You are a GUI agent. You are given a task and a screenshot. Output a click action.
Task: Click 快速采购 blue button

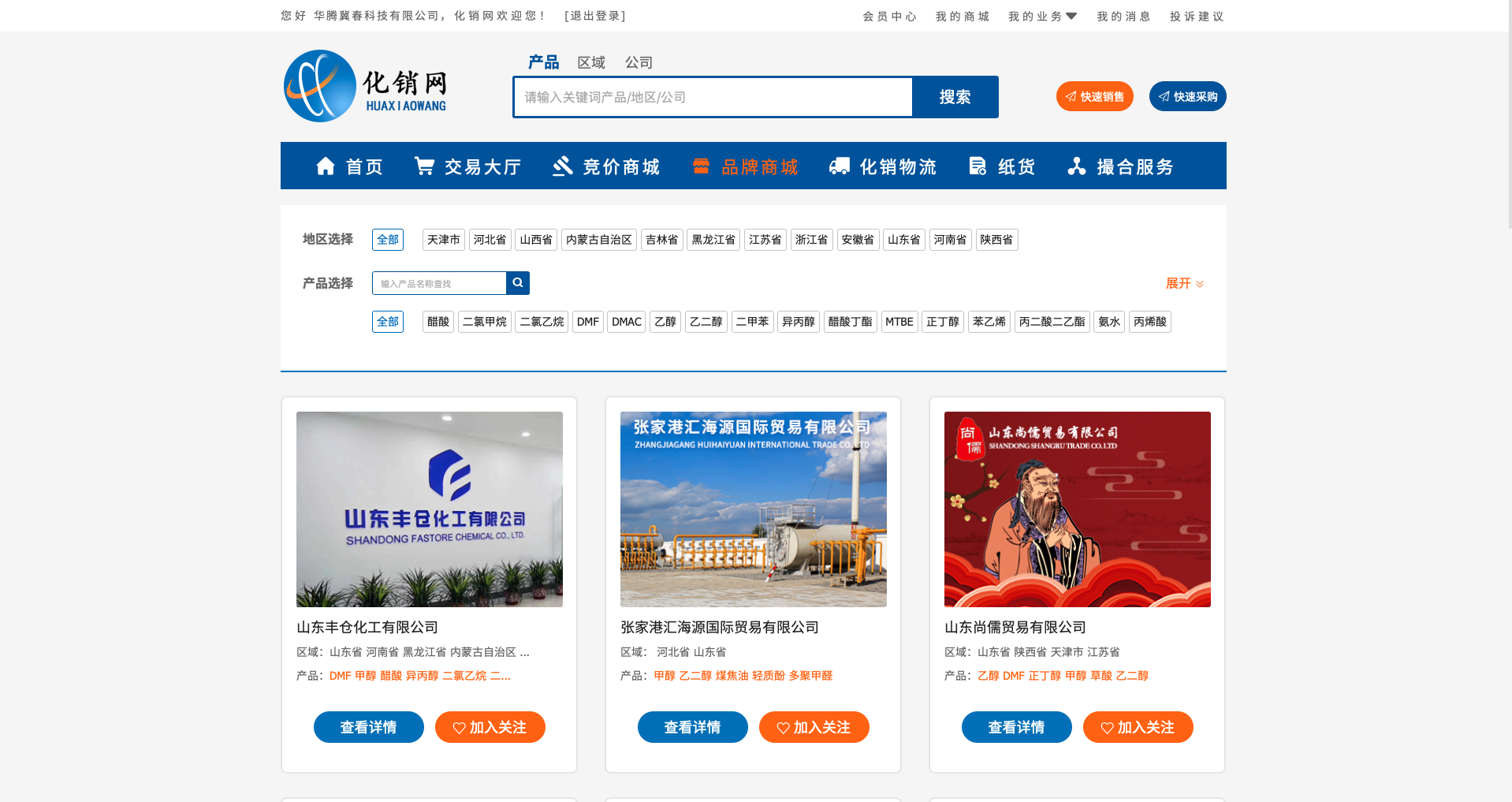[x=1188, y=96]
